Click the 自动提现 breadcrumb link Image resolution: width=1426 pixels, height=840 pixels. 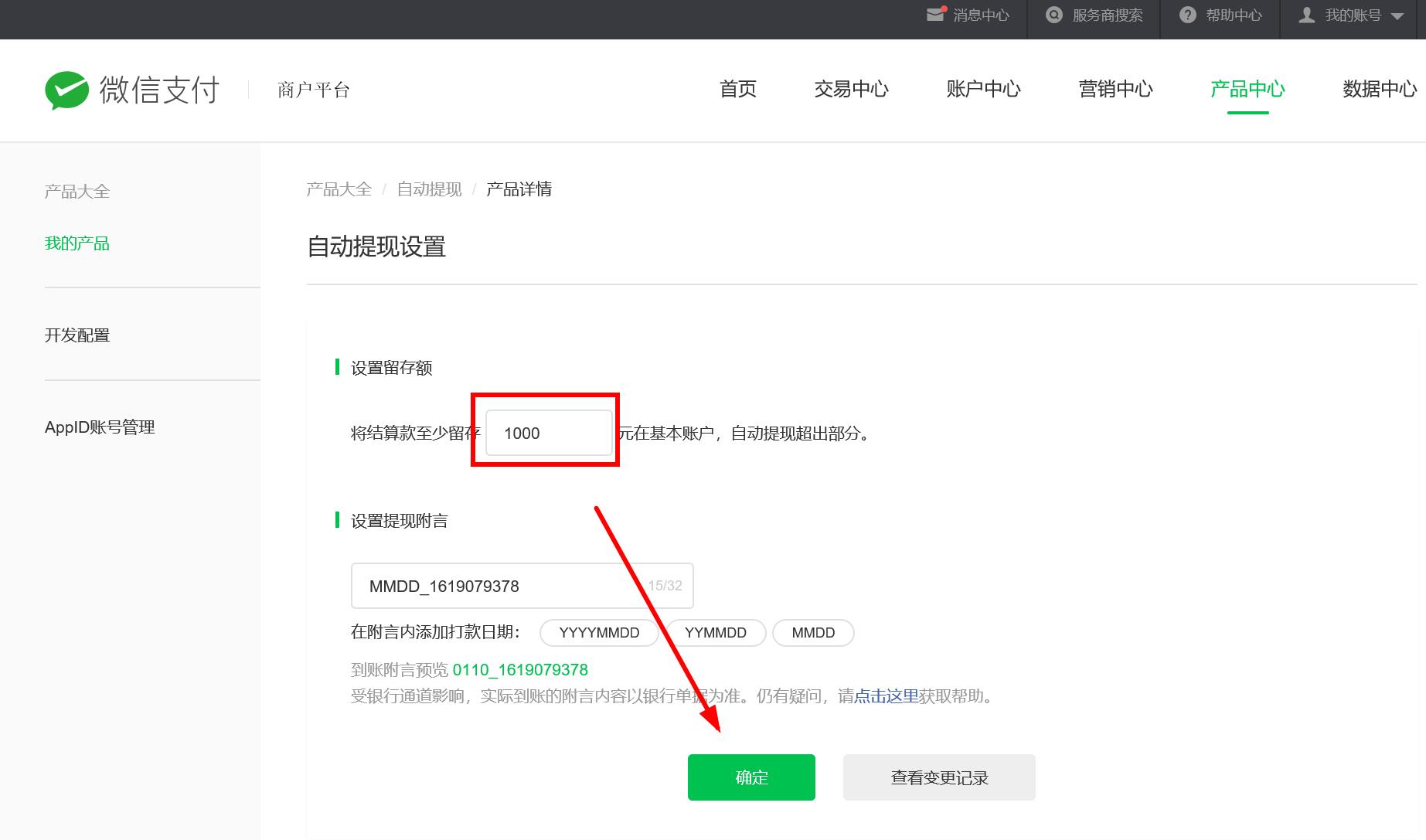click(429, 189)
